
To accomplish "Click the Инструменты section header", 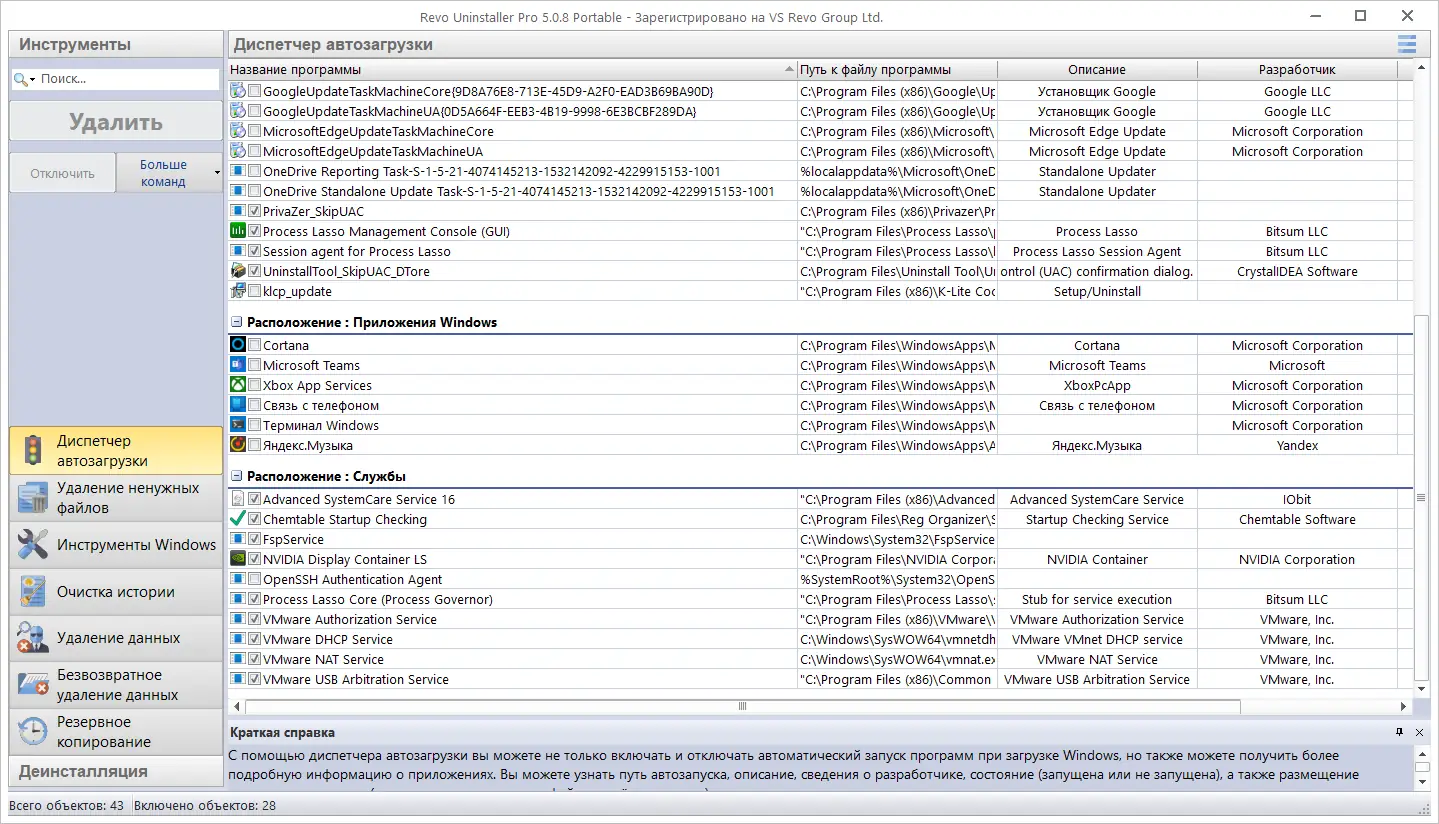I will coord(116,44).
